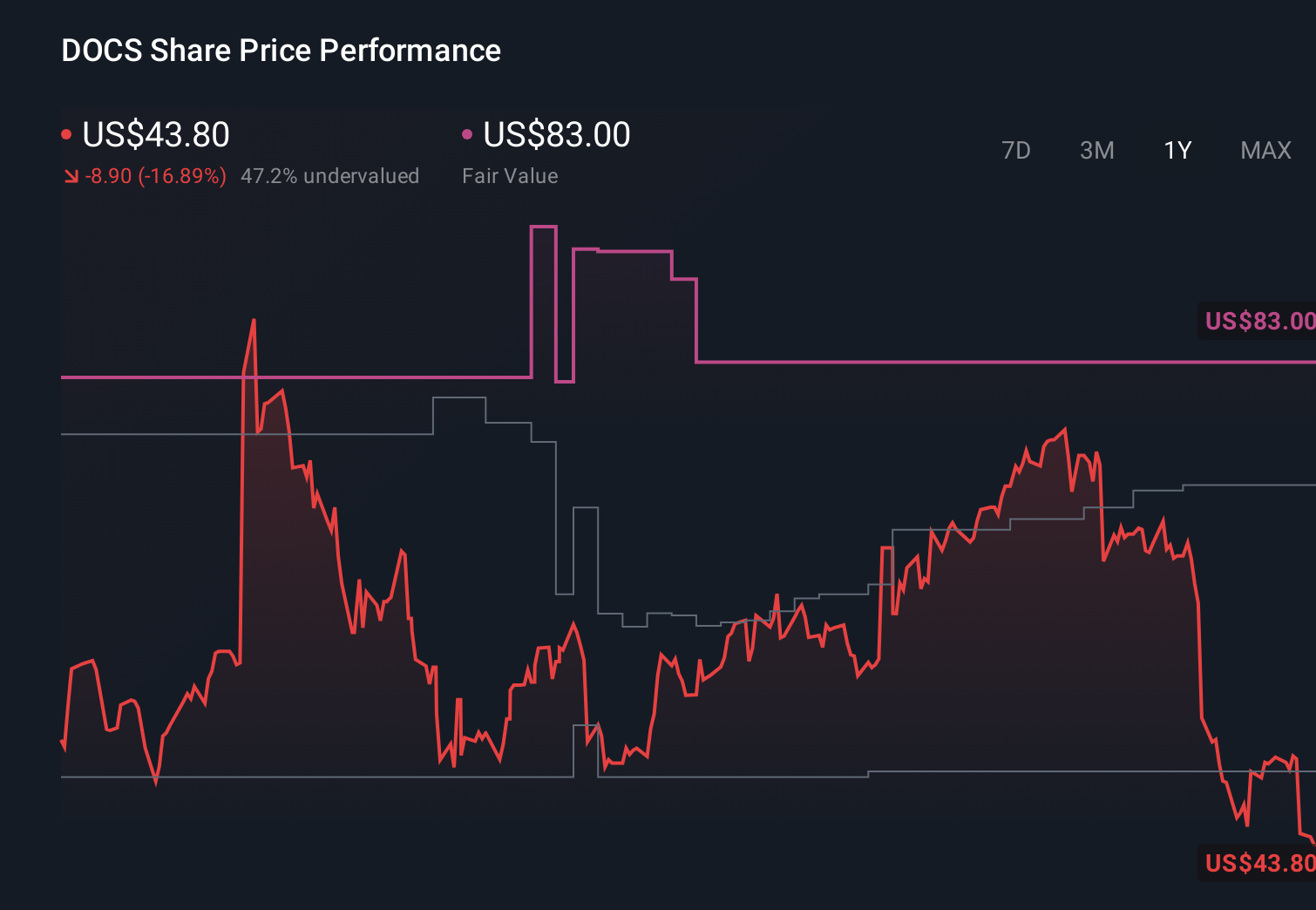
Task: Open the MAX time range view
Action: pos(1265,150)
